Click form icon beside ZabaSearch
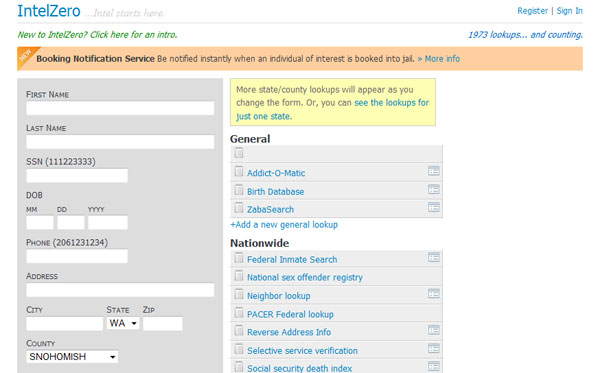600x373 pixels. [434, 207]
